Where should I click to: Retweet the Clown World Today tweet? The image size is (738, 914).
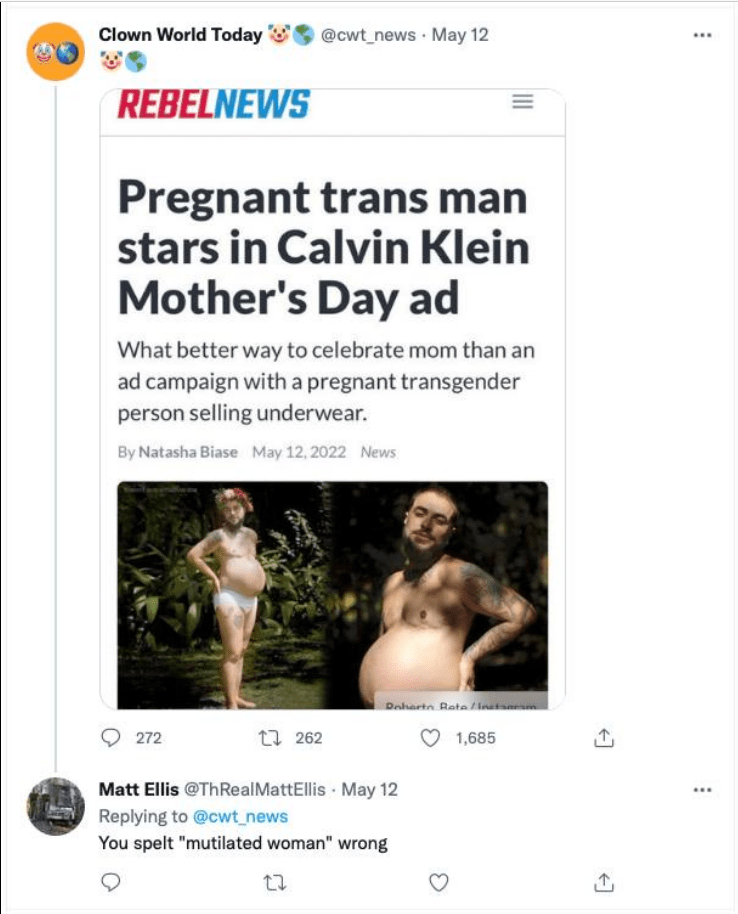268,739
